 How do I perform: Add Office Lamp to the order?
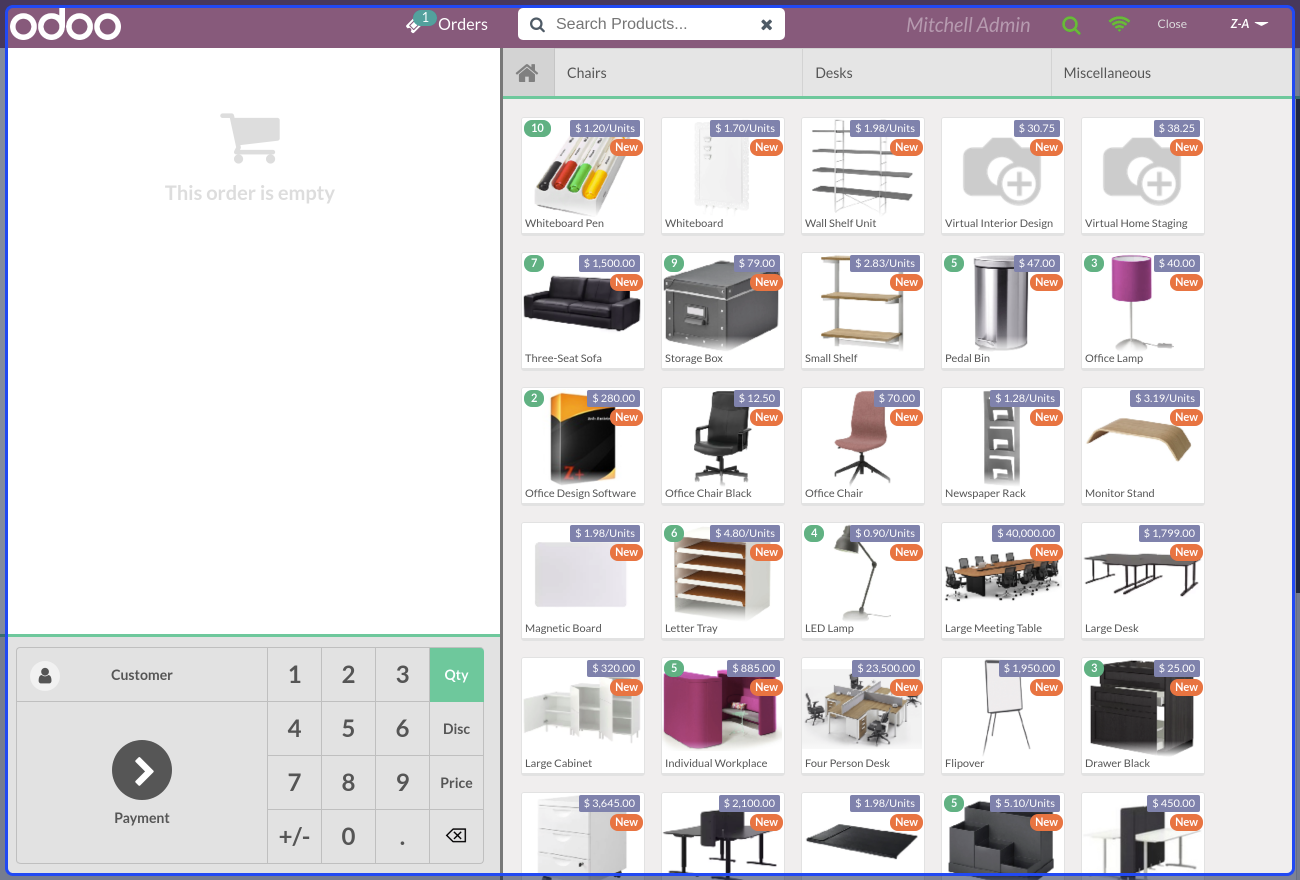(x=1143, y=311)
